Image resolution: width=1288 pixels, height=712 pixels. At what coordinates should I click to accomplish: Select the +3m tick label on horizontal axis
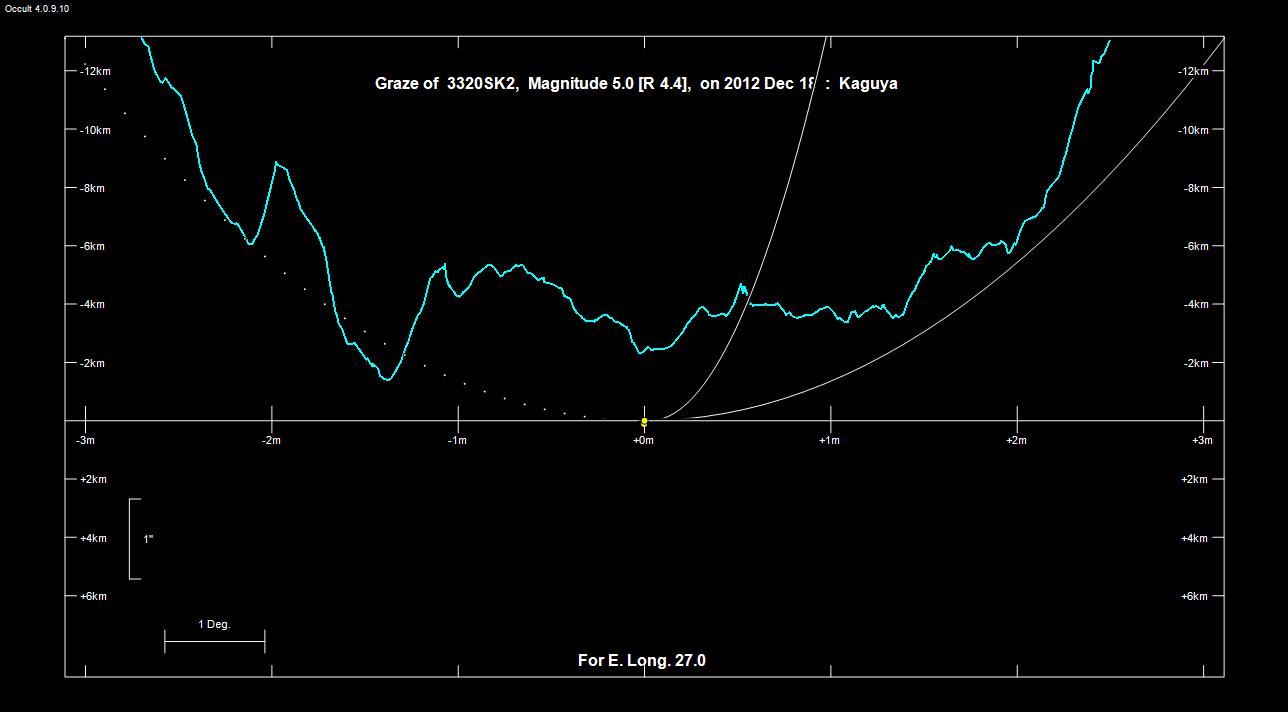click(1201, 441)
